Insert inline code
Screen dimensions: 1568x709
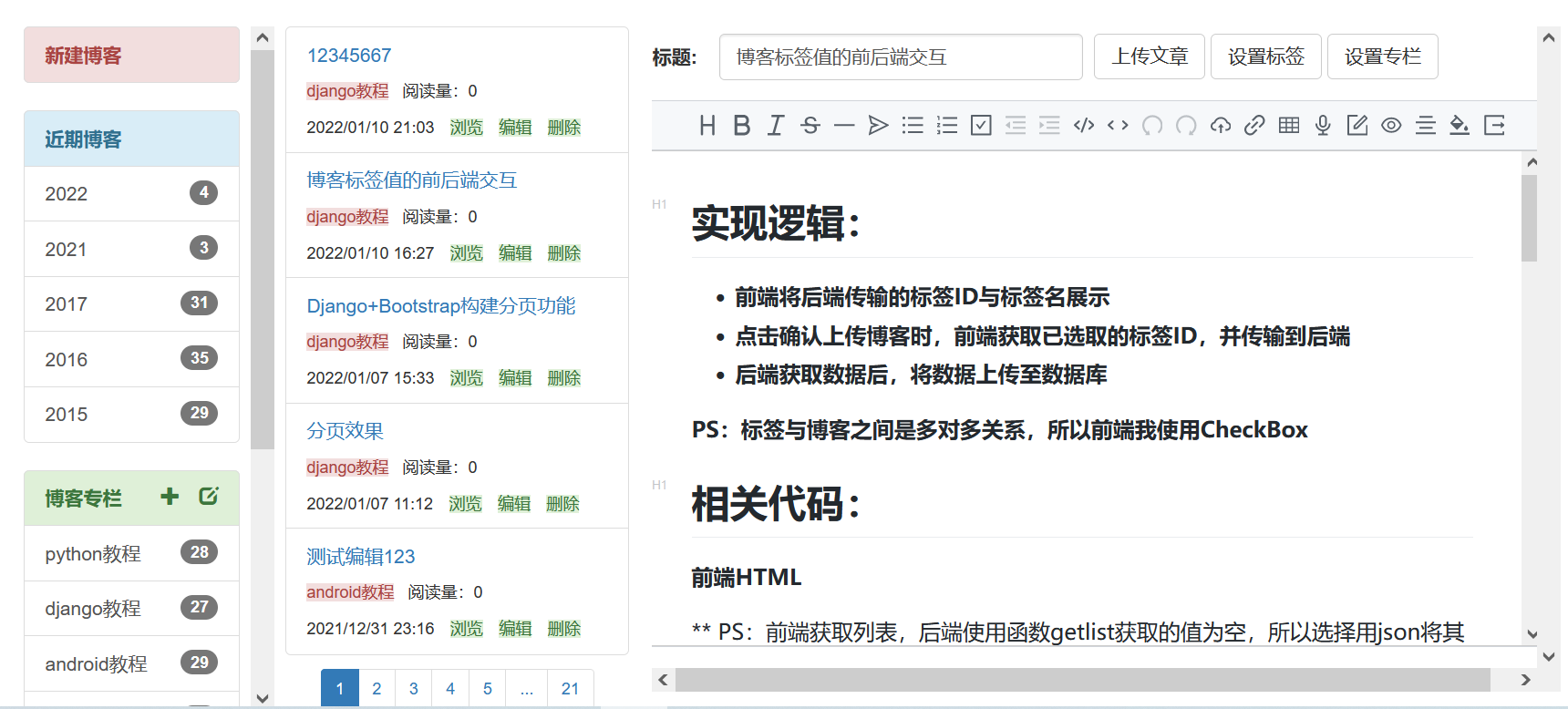click(x=1118, y=126)
